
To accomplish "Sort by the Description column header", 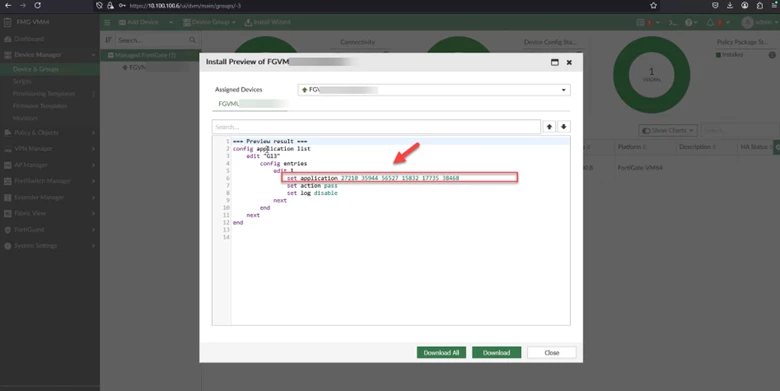I will click(x=697, y=147).
